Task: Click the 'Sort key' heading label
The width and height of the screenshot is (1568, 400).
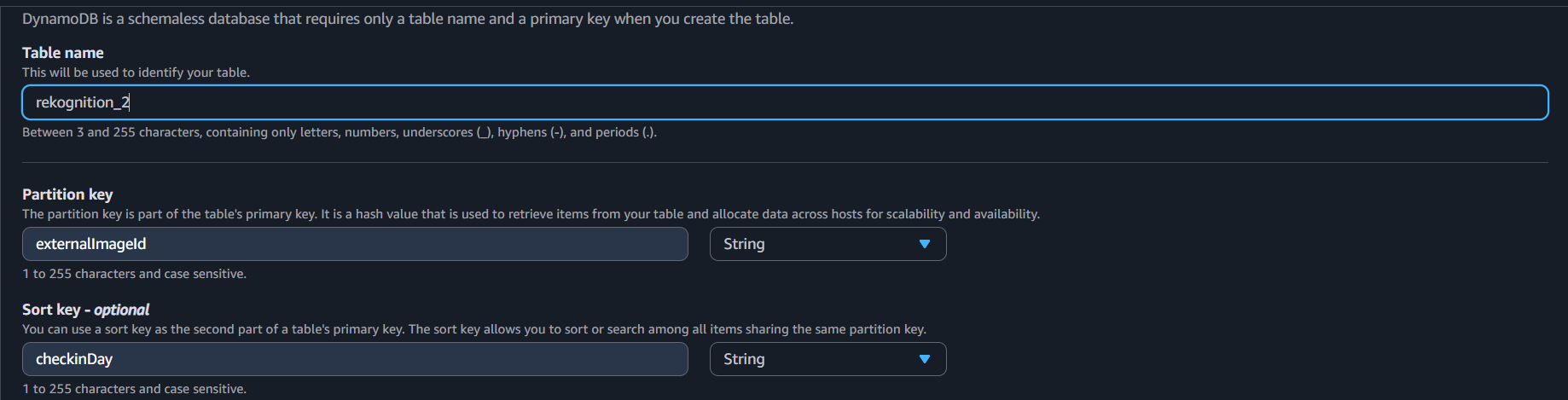Action: pos(51,310)
